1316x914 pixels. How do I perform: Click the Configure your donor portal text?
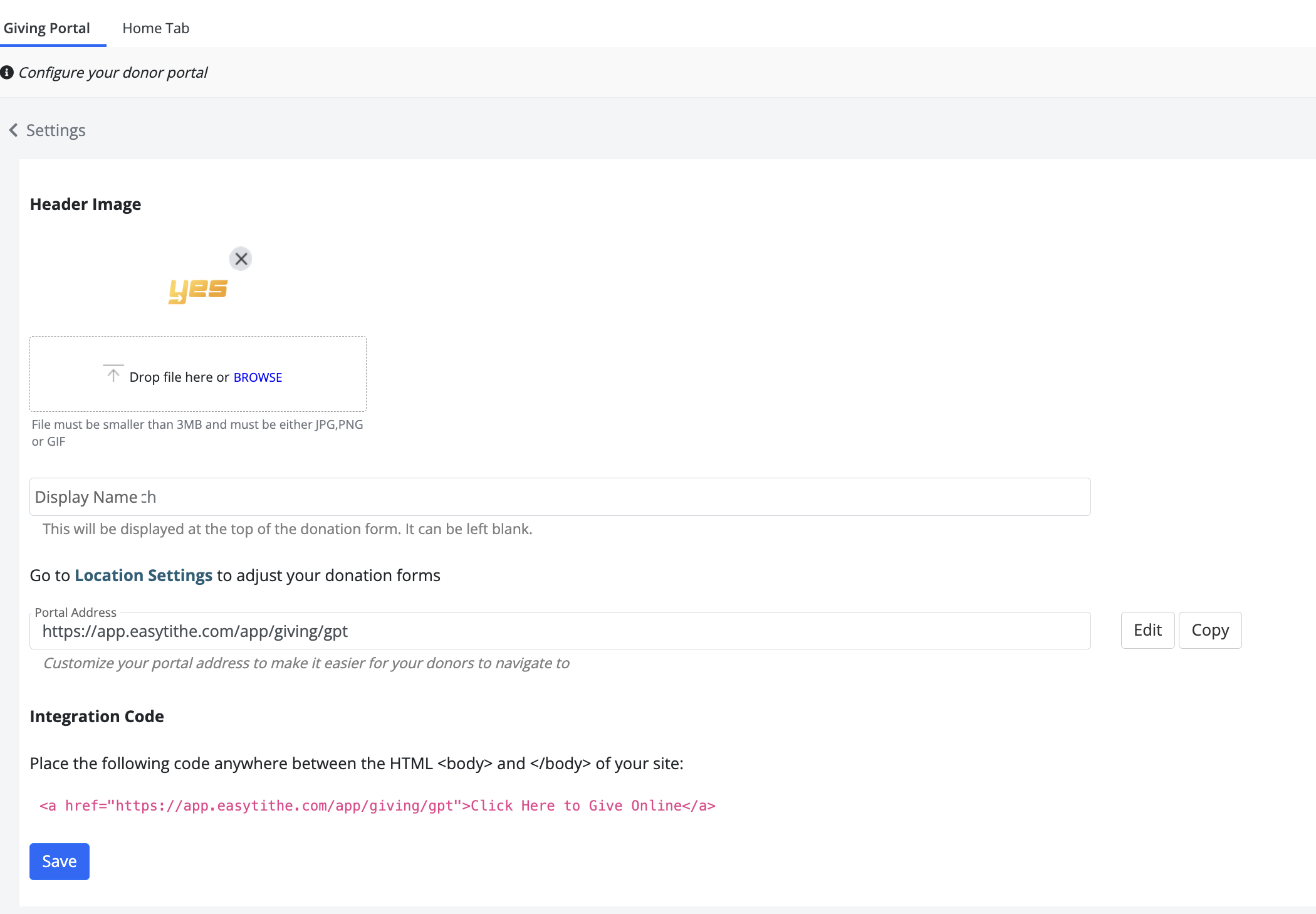coord(113,73)
